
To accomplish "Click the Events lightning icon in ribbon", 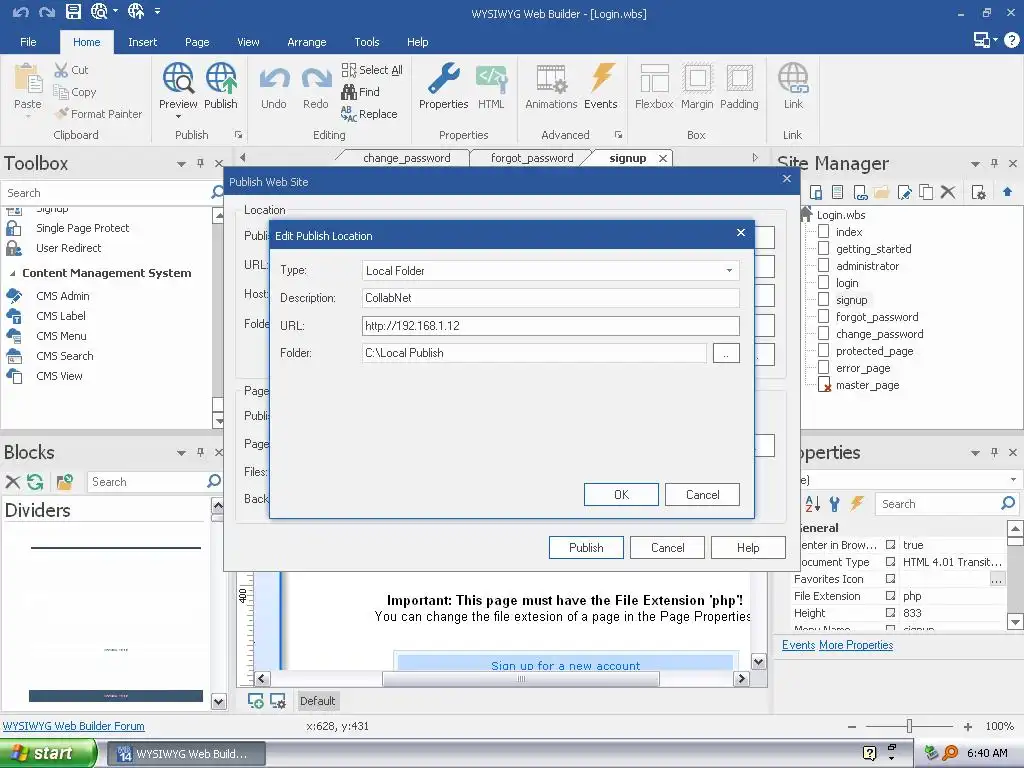I will (x=601, y=78).
